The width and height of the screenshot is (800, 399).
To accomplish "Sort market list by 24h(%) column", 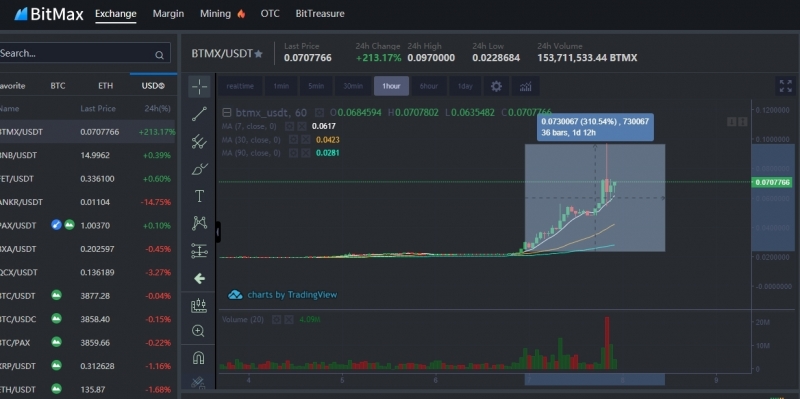I will tap(158, 109).
